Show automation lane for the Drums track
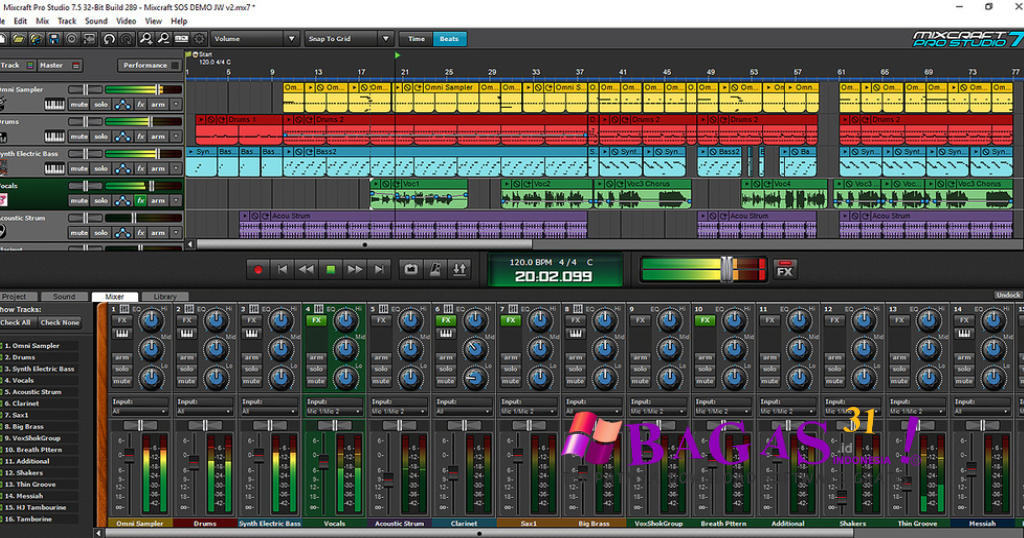This screenshot has height=538, width=1024. coord(122,136)
